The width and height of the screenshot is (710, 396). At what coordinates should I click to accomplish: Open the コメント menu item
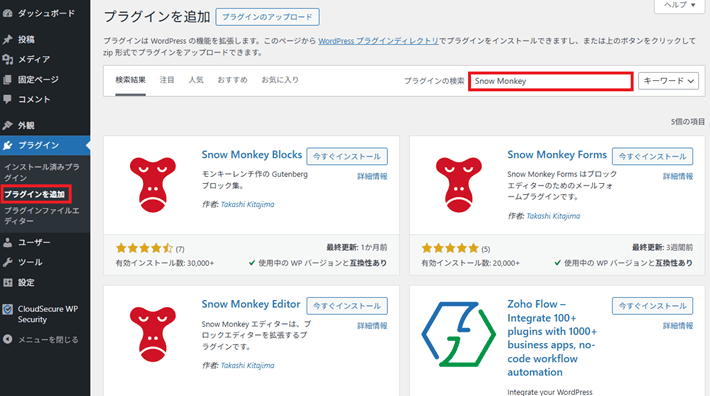click(x=34, y=99)
